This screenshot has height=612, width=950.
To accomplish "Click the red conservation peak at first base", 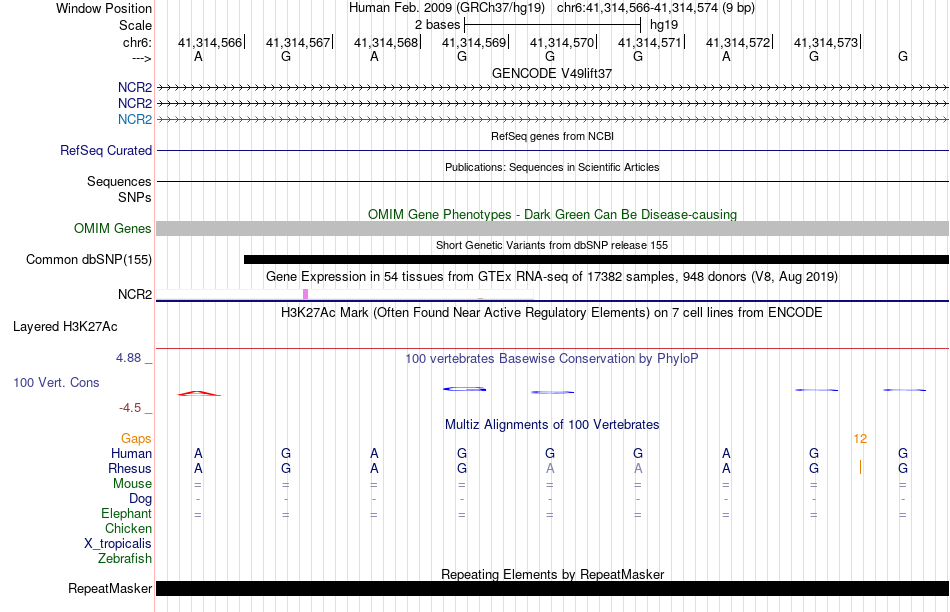I will coord(198,393).
